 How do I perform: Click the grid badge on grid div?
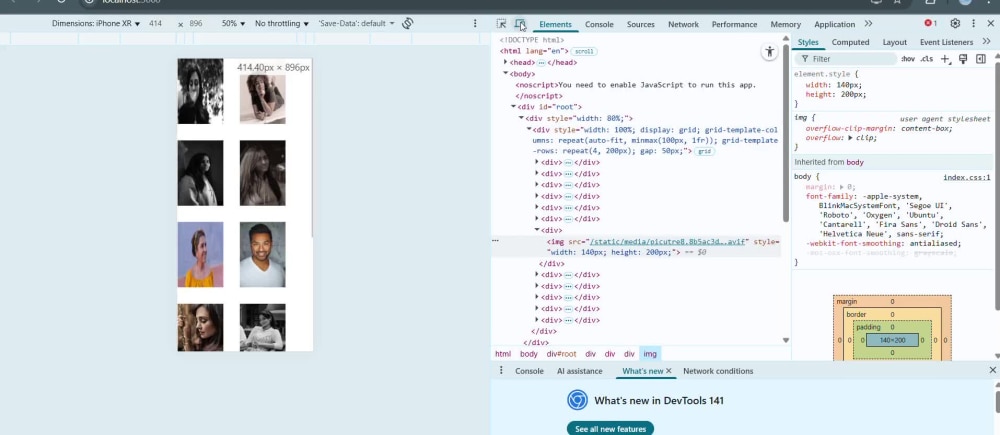(x=705, y=152)
